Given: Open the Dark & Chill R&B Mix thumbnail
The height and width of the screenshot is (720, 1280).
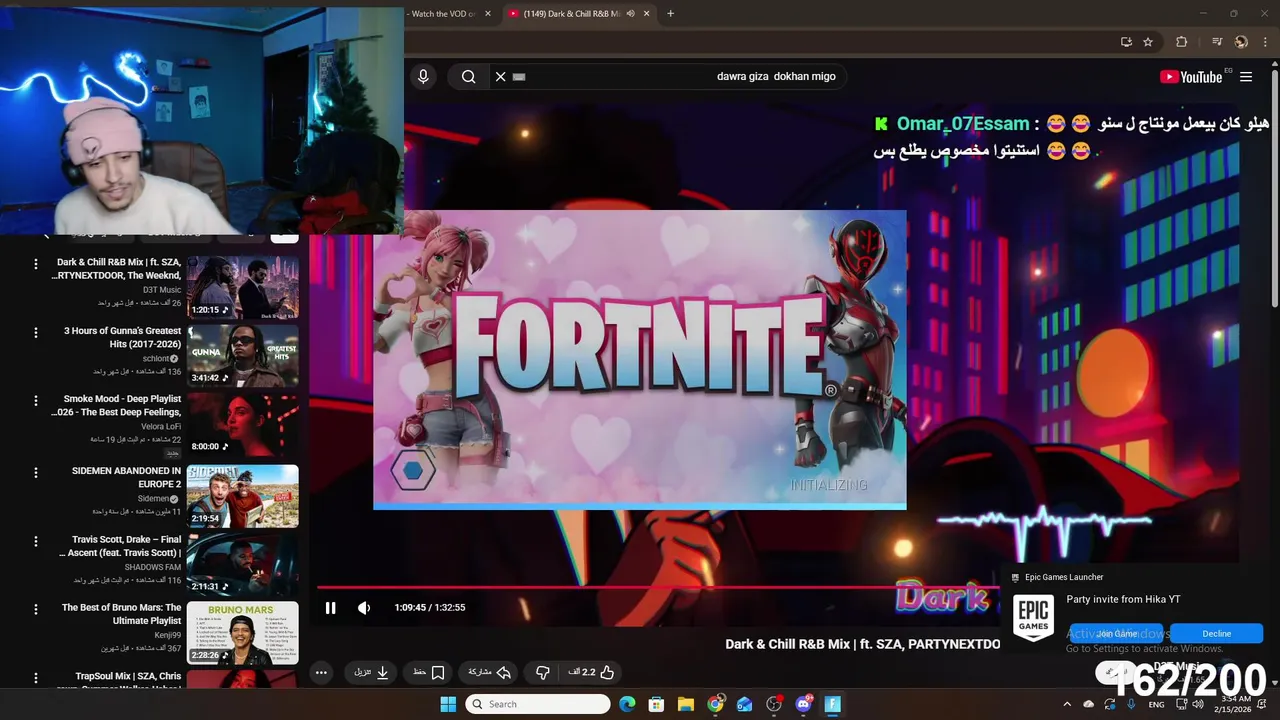Looking at the screenshot, I should [x=243, y=287].
